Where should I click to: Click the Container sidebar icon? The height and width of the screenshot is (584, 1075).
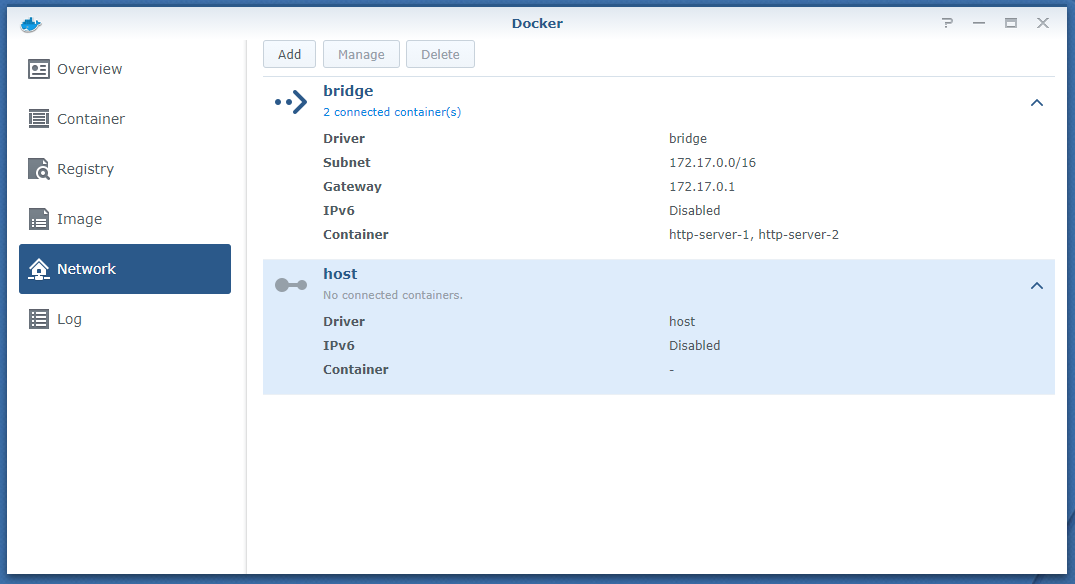coord(38,119)
